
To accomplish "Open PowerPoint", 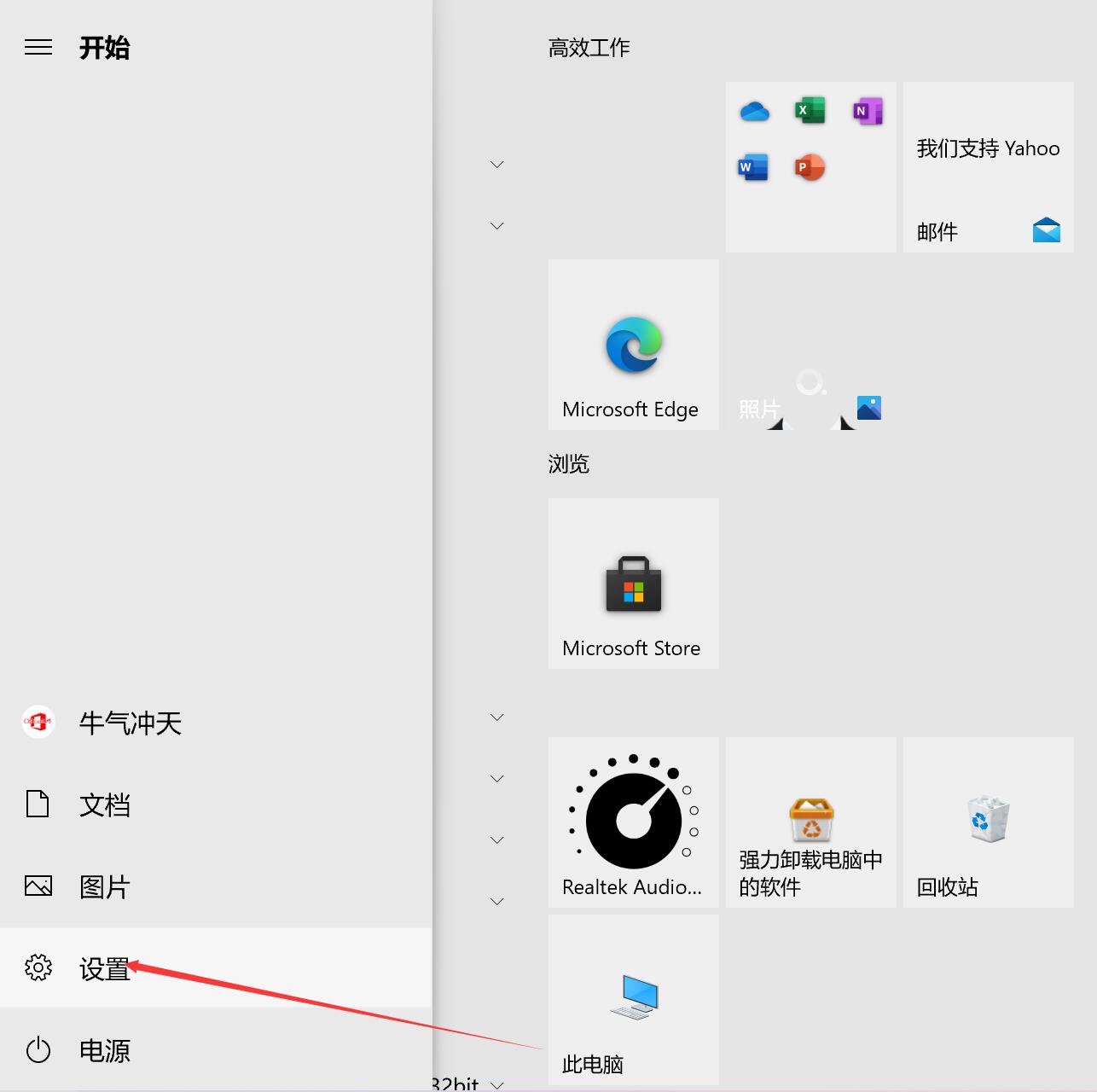I will point(809,167).
